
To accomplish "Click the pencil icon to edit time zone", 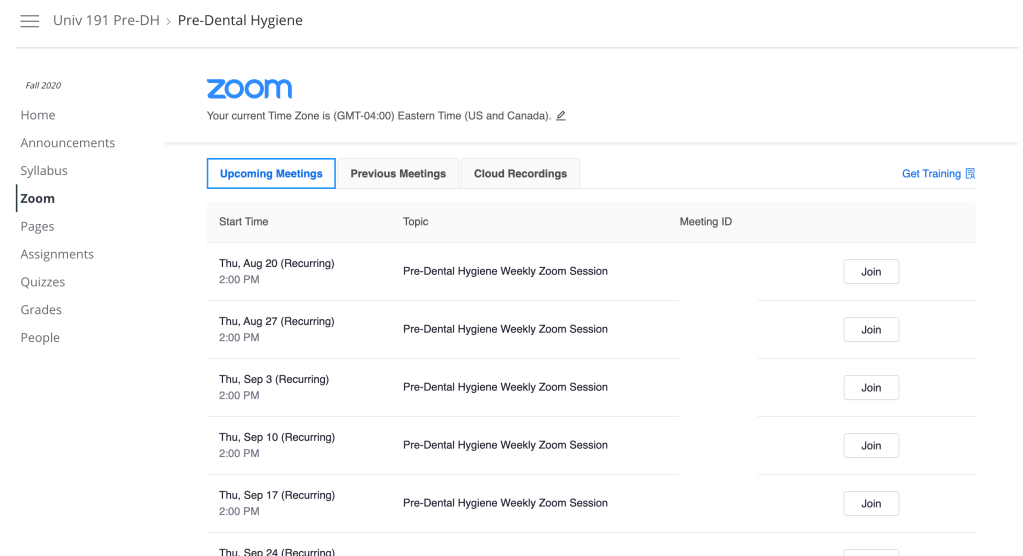I will (561, 116).
